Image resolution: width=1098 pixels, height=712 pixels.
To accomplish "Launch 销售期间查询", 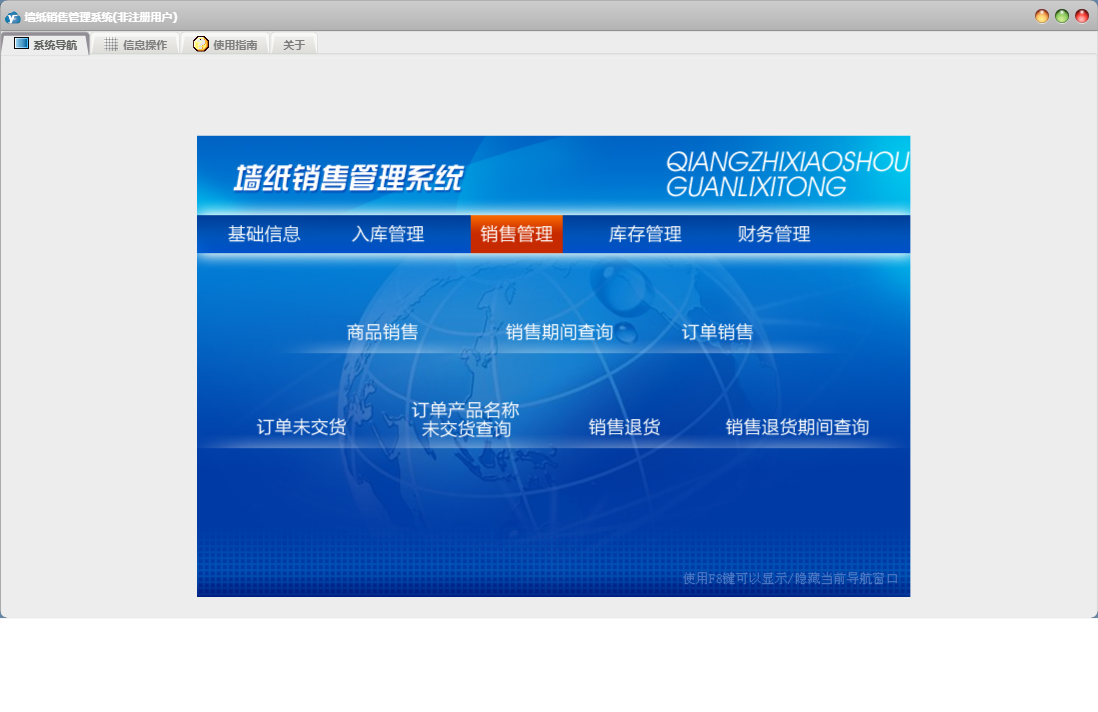I will tap(559, 332).
